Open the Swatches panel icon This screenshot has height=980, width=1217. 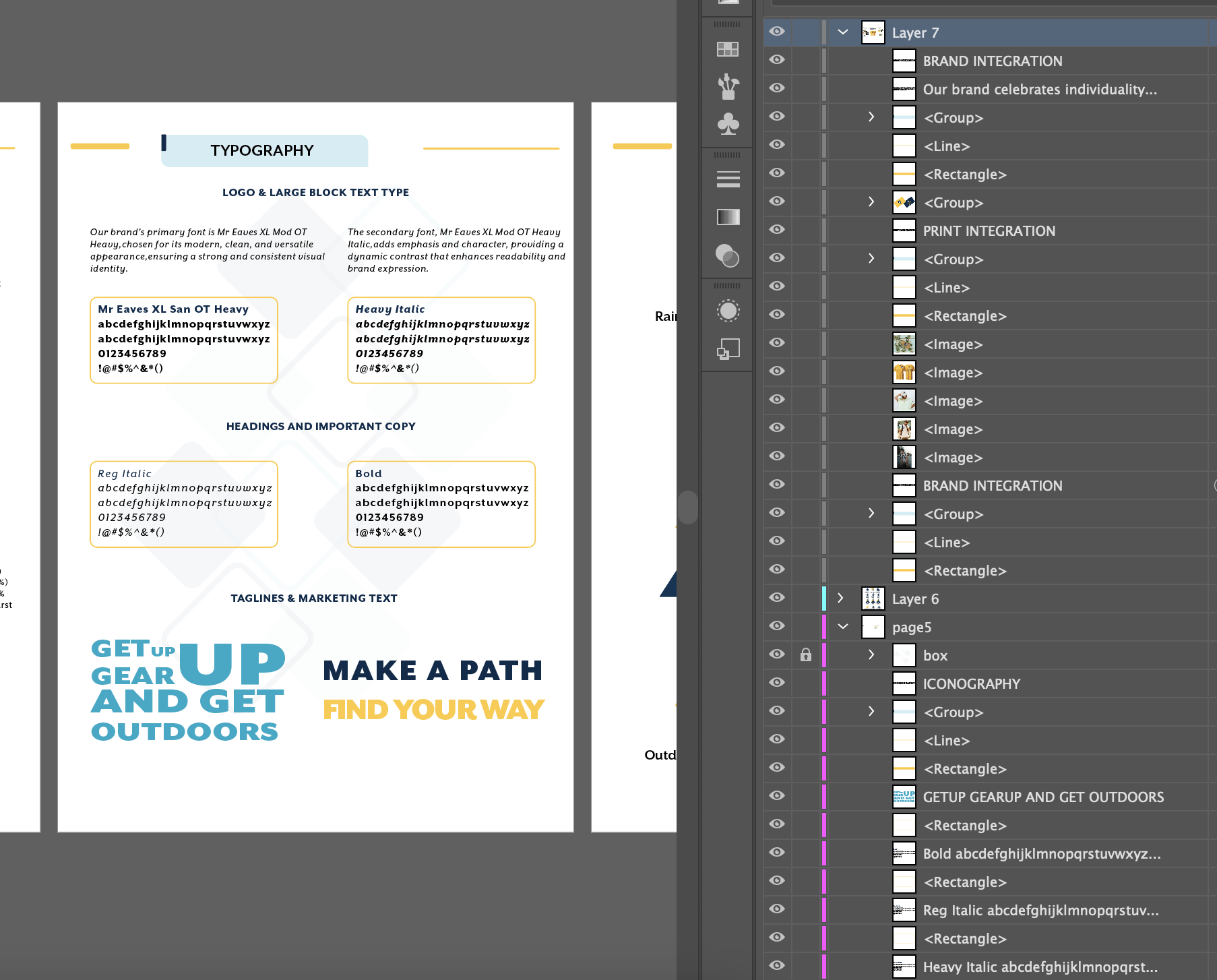[x=728, y=49]
